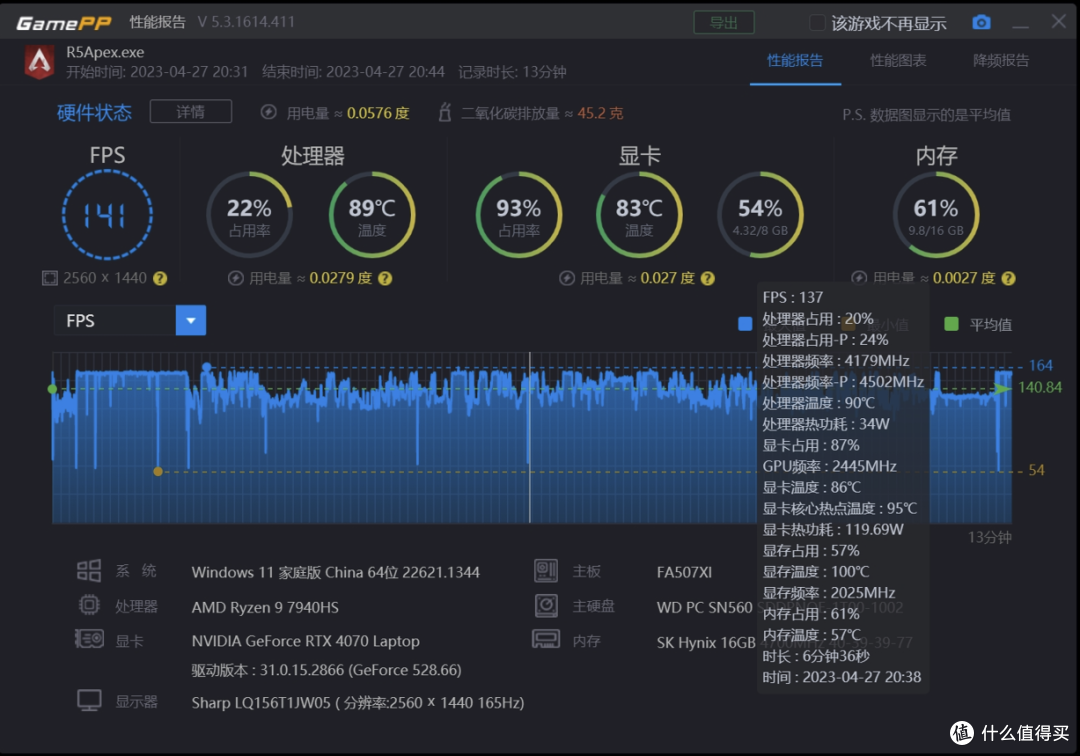Viewport: 1080px width, 756px height.
Task: Click the total power usage plug icon
Action: tap(269, 112)
